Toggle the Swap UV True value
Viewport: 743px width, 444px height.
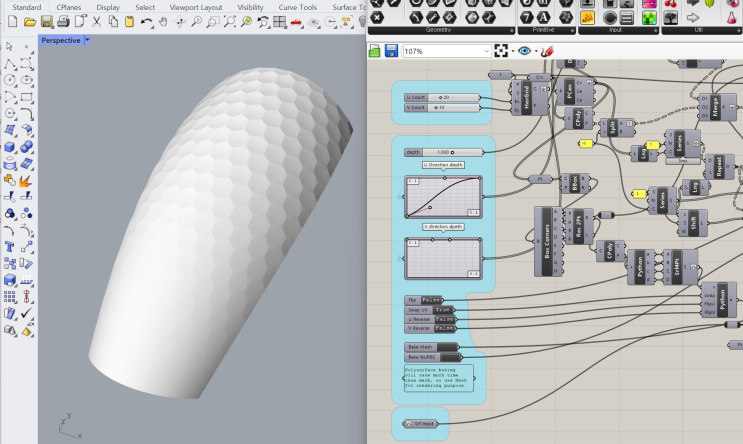[x=443, y=309]
